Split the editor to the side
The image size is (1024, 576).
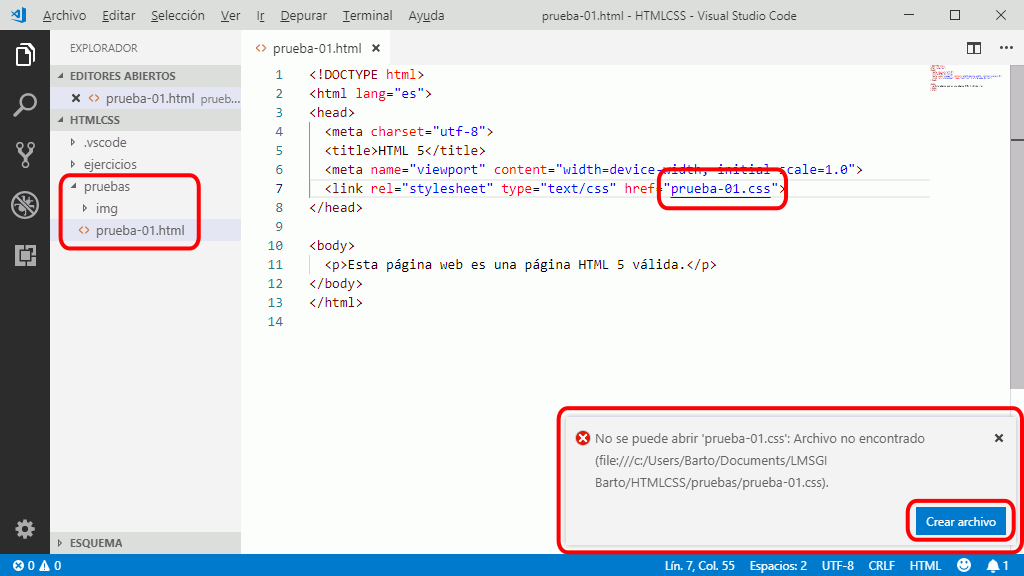pyautogui.click(x=974, y=48)
